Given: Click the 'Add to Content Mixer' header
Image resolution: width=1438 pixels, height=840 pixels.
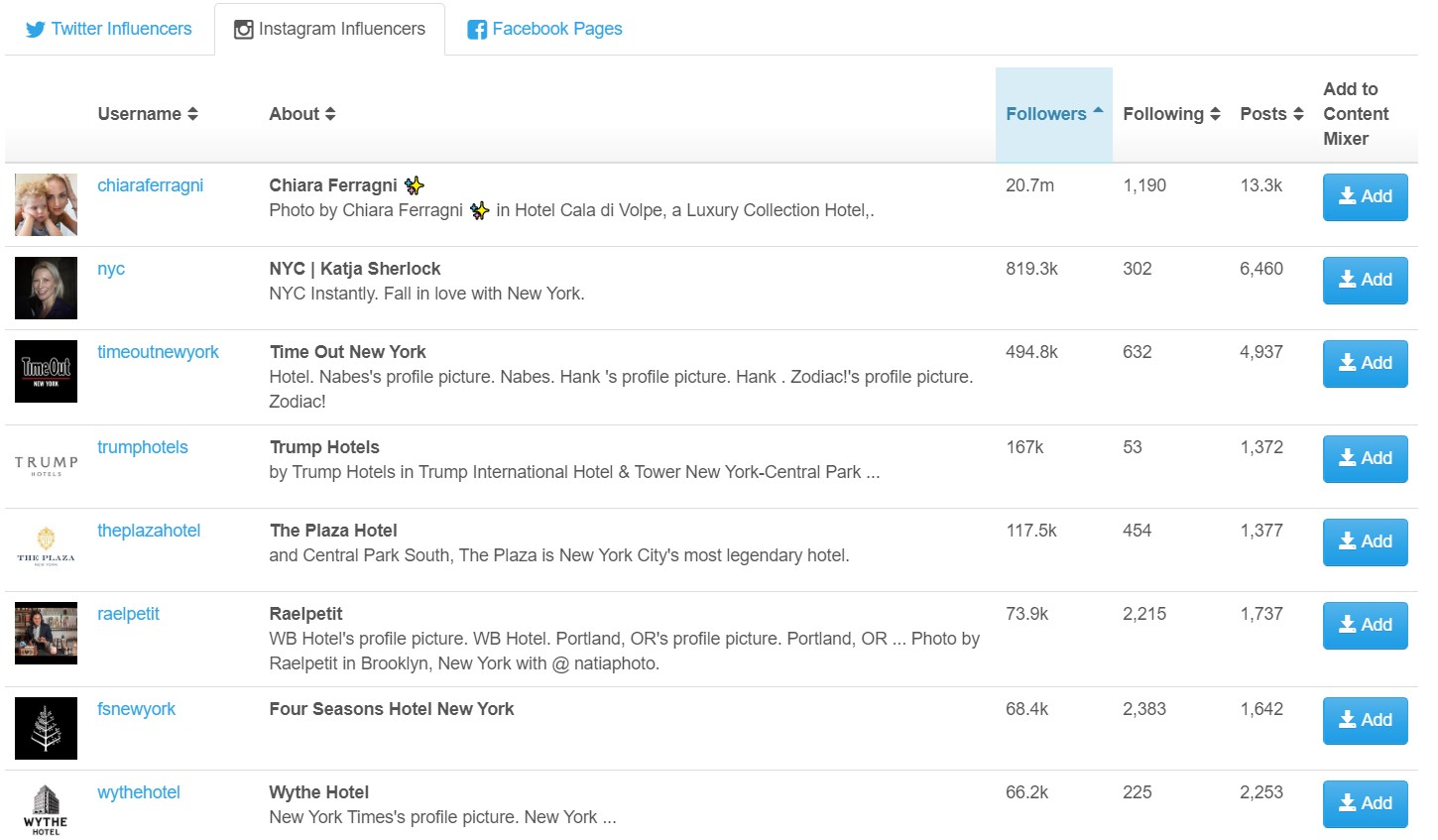Looking at the screenshot, I should 1356,114.
